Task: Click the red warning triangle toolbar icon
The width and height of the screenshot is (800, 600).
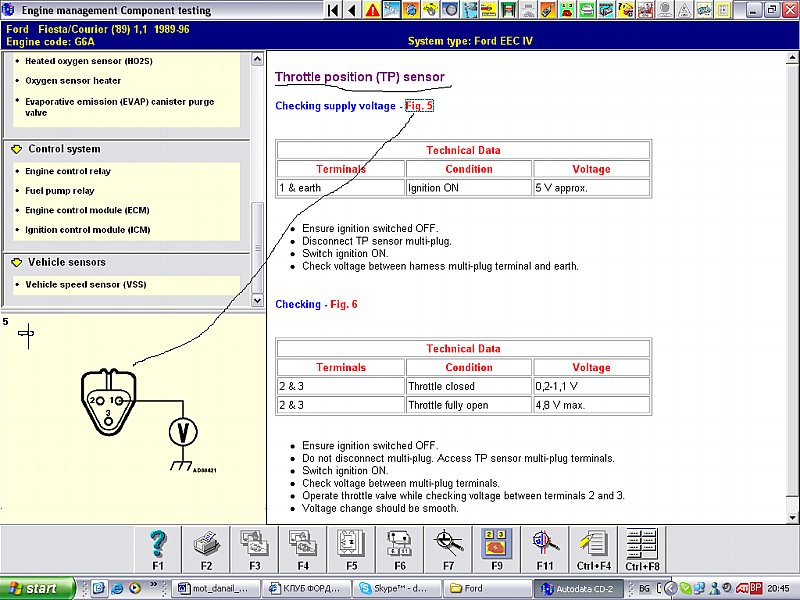Action: pyautogui.click(x=372, y=10)
